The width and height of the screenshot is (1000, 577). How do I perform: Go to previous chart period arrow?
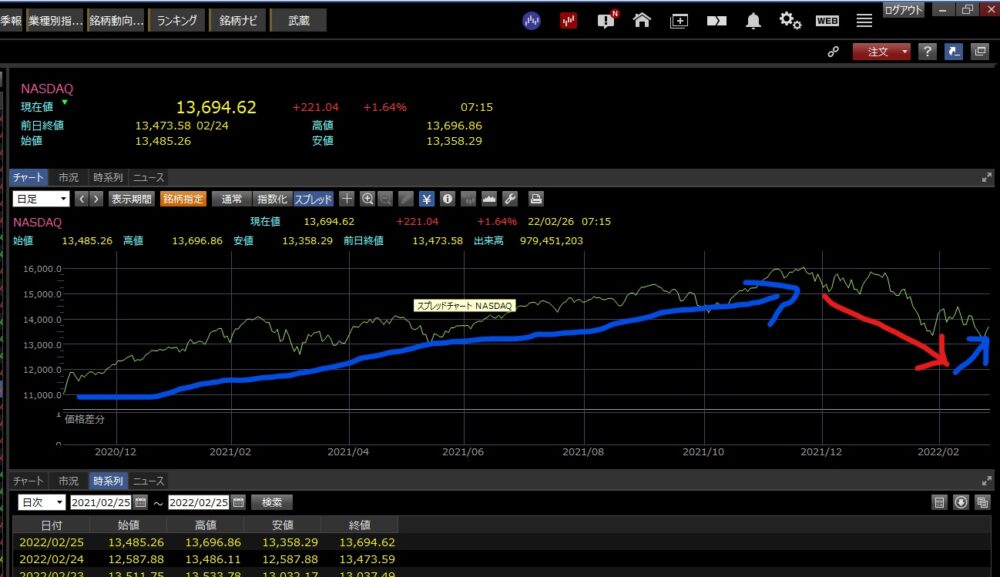82,199
